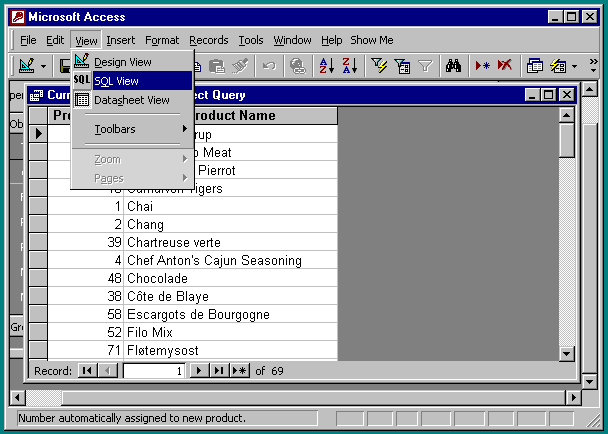
Task: Click the Escargots de Bourgogne cell
Action: coord(230,314)
